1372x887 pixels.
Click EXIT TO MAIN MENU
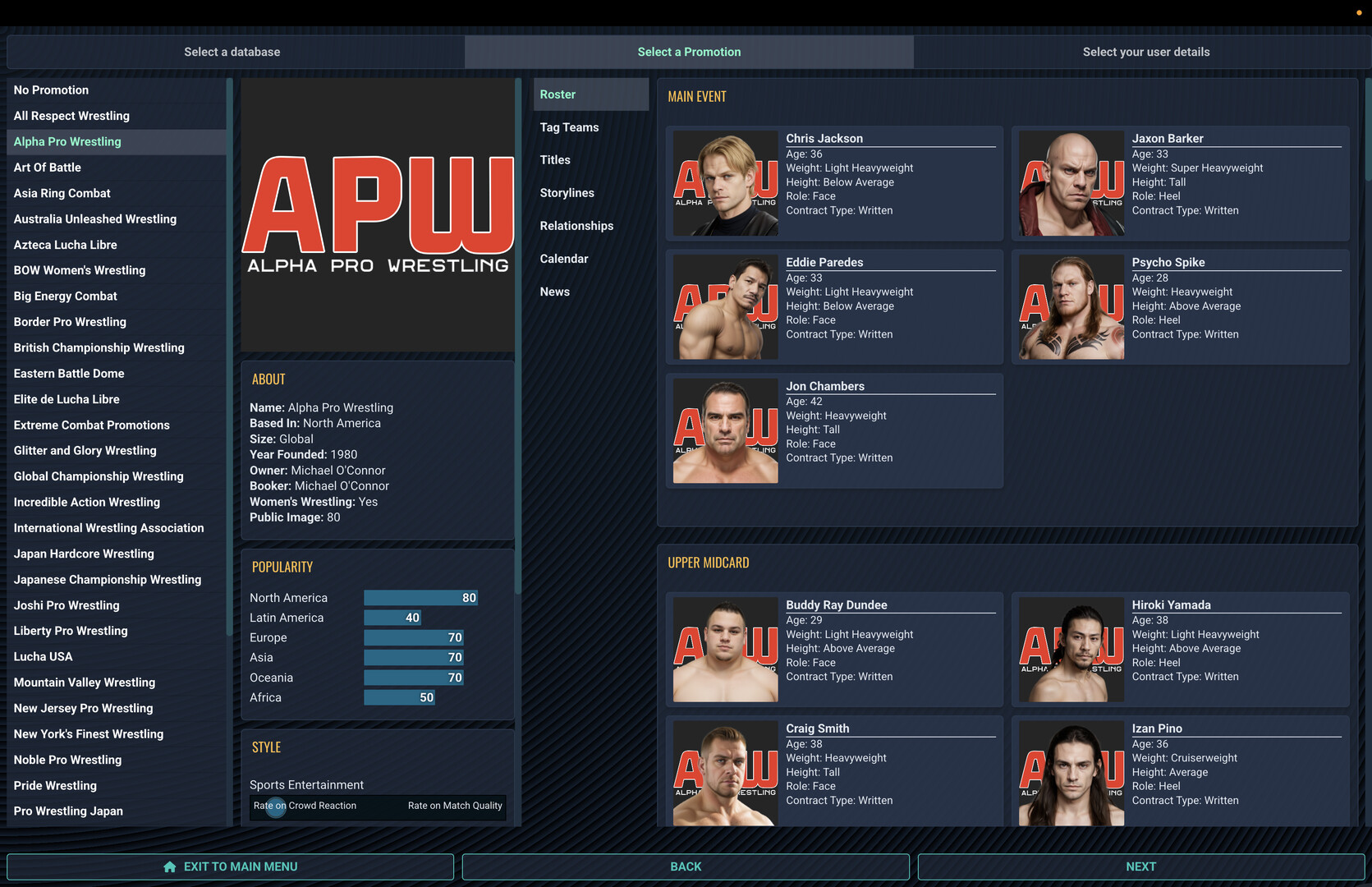point(230,866)
